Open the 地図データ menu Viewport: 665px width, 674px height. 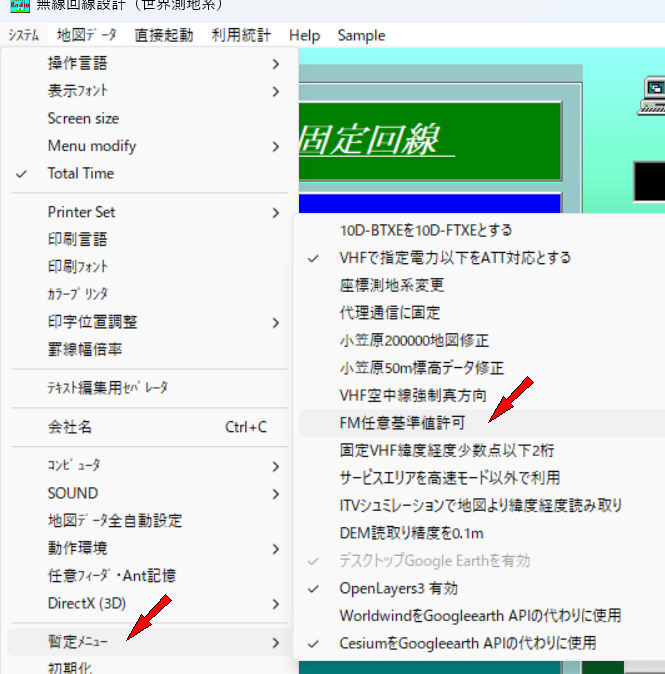(x=86, y=35)
